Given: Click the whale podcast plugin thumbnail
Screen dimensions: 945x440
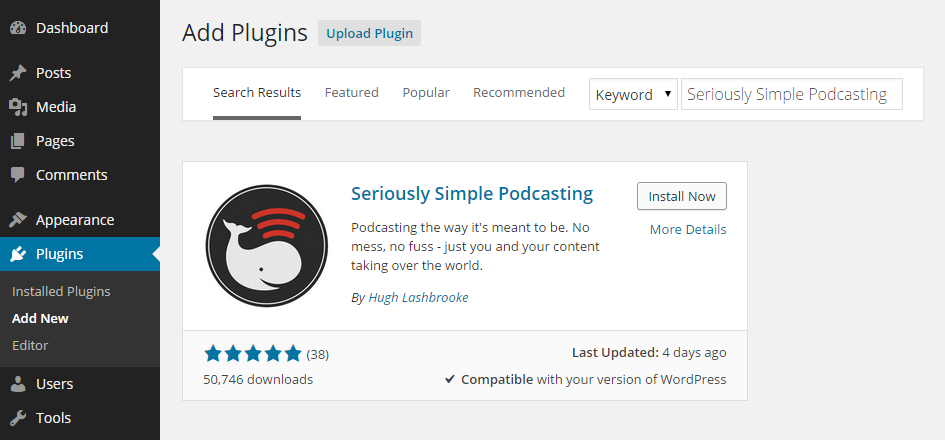Looking at the screenshot, I should coord(267,246).
